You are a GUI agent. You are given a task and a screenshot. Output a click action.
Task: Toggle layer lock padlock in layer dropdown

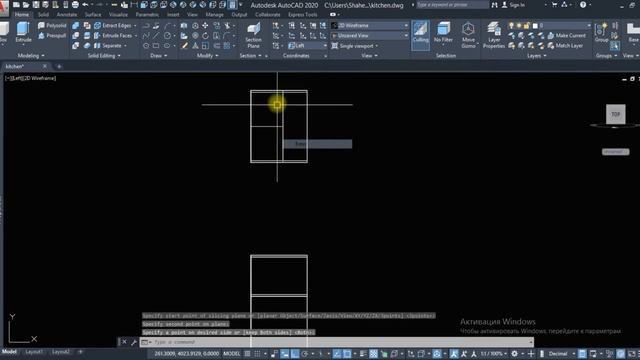tap(527, 25)
